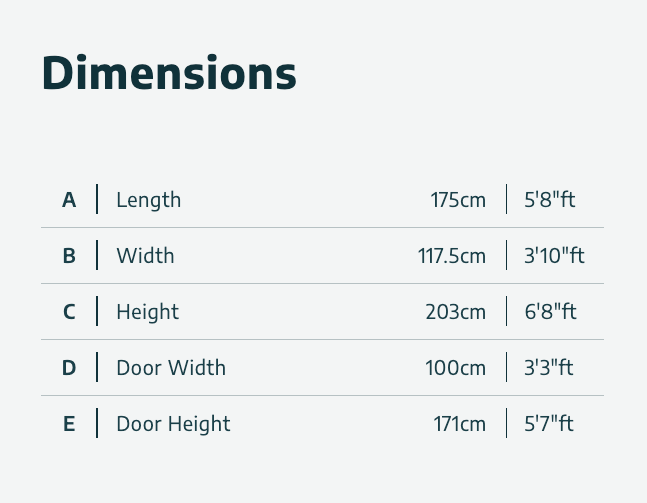Click the 203cm height value

(x=455, y=312)
